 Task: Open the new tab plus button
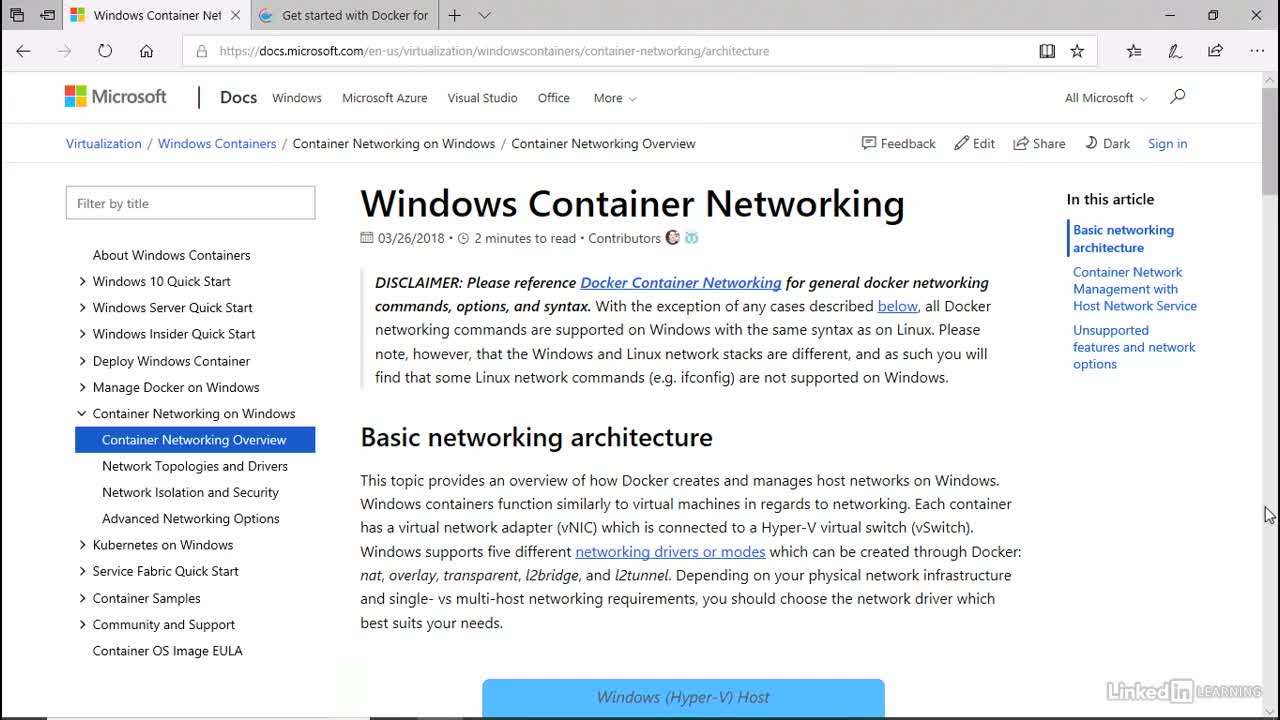[x=454, y=15]
